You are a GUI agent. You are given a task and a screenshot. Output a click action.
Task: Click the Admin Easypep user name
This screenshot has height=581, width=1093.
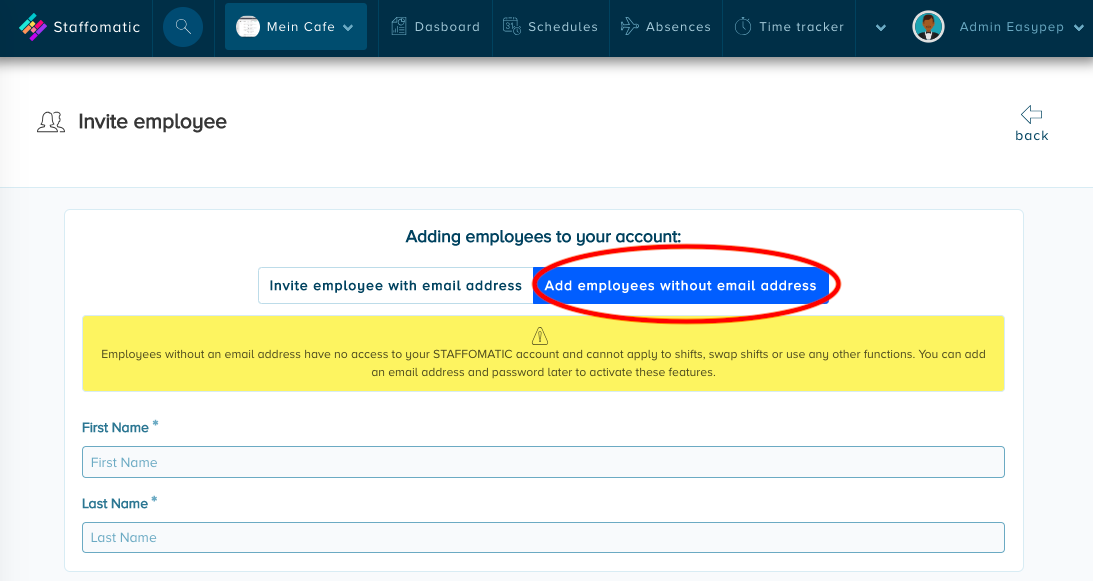click(x=1011, y=27)
